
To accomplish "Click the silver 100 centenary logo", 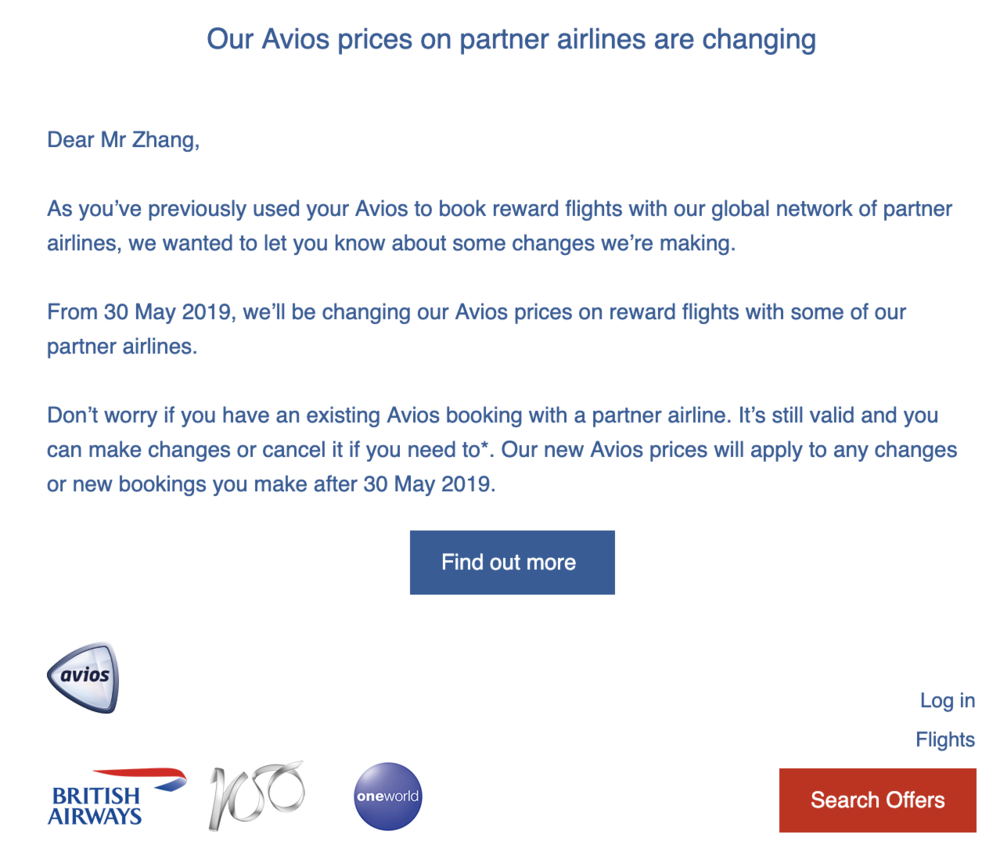I will [x=256, y=795].
